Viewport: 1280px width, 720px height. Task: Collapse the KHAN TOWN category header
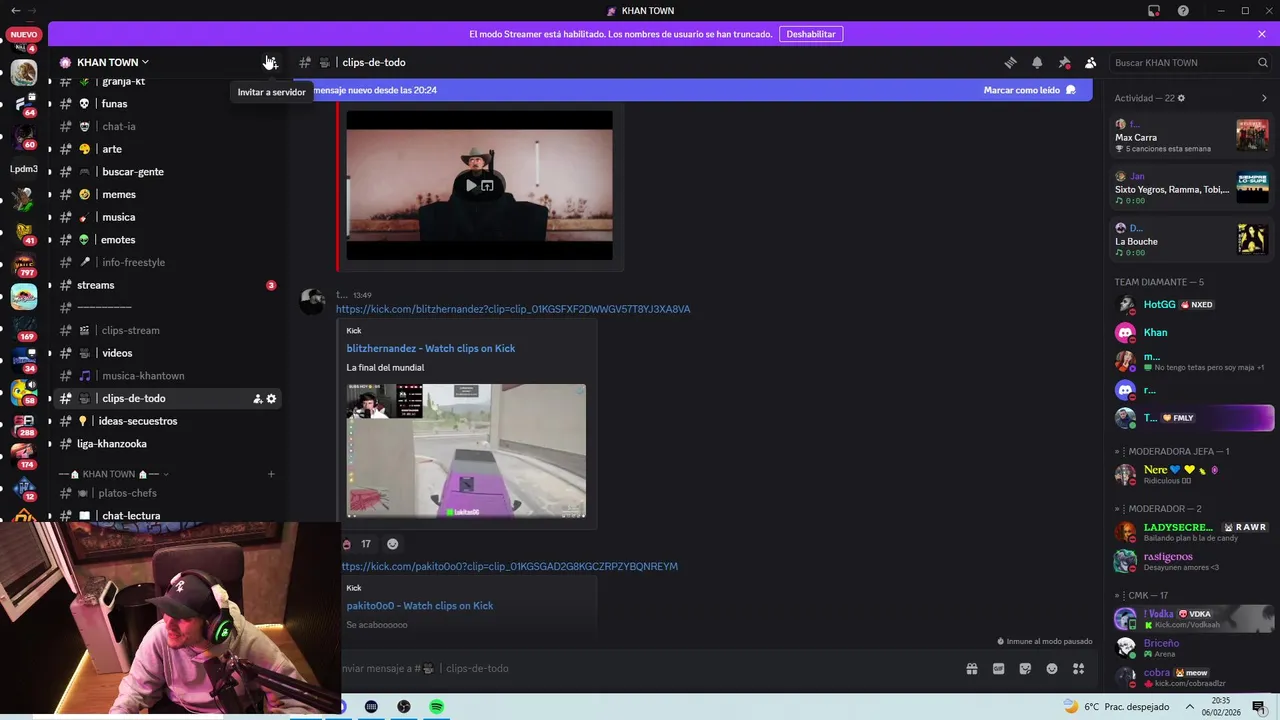coord(114,474)
